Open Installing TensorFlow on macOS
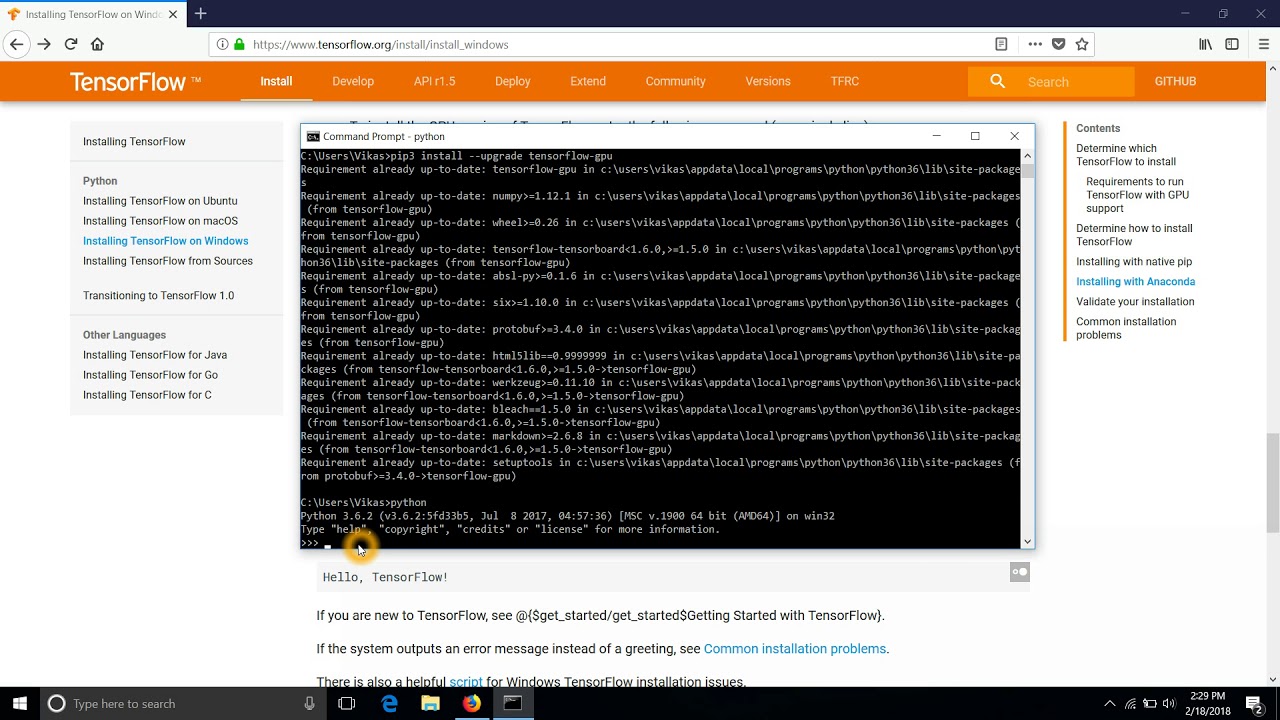Image resolution: width=1280 pixels, height=720 pixels. click(160, 221)
